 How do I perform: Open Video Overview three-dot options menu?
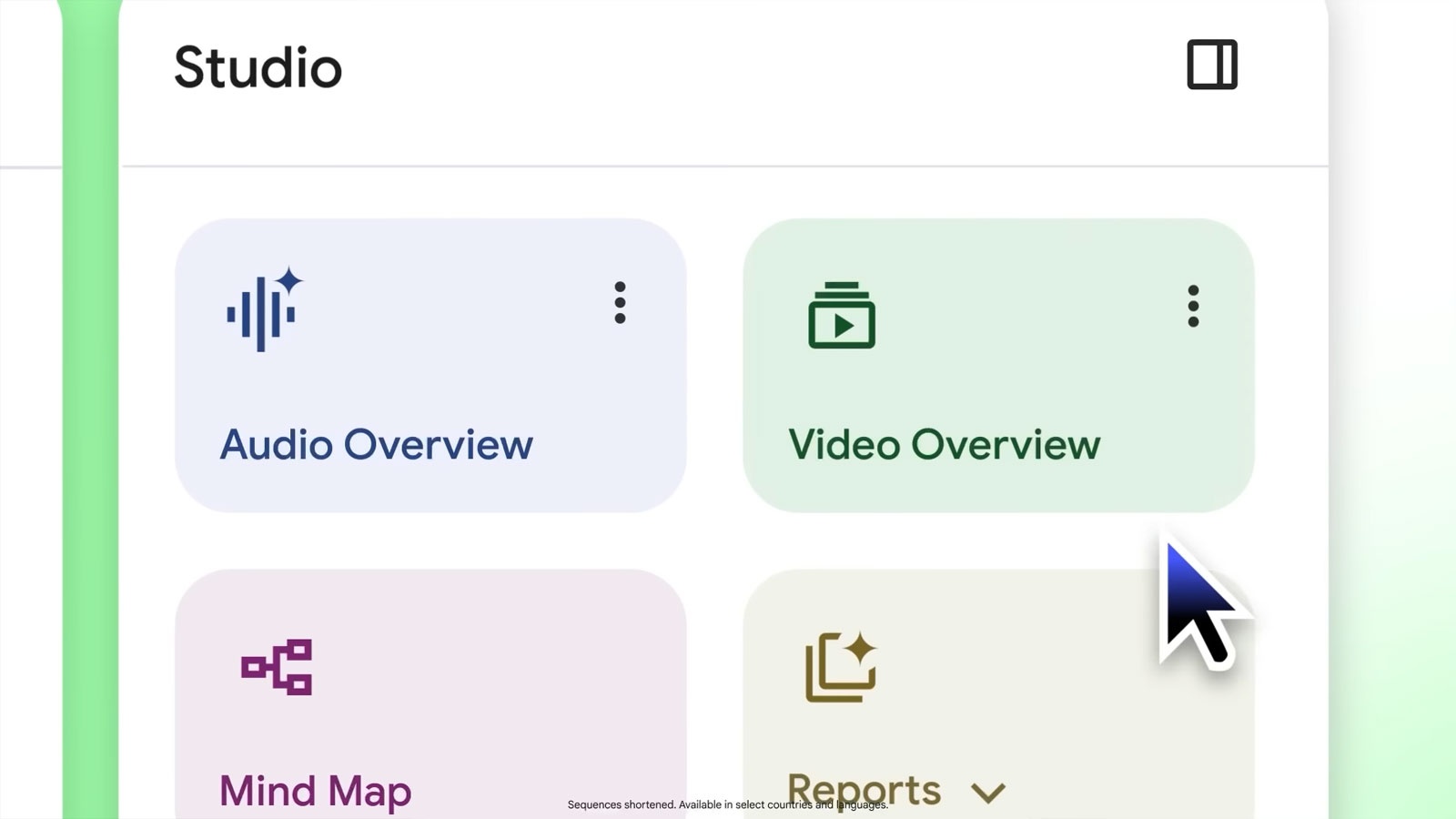point(1193,306)
